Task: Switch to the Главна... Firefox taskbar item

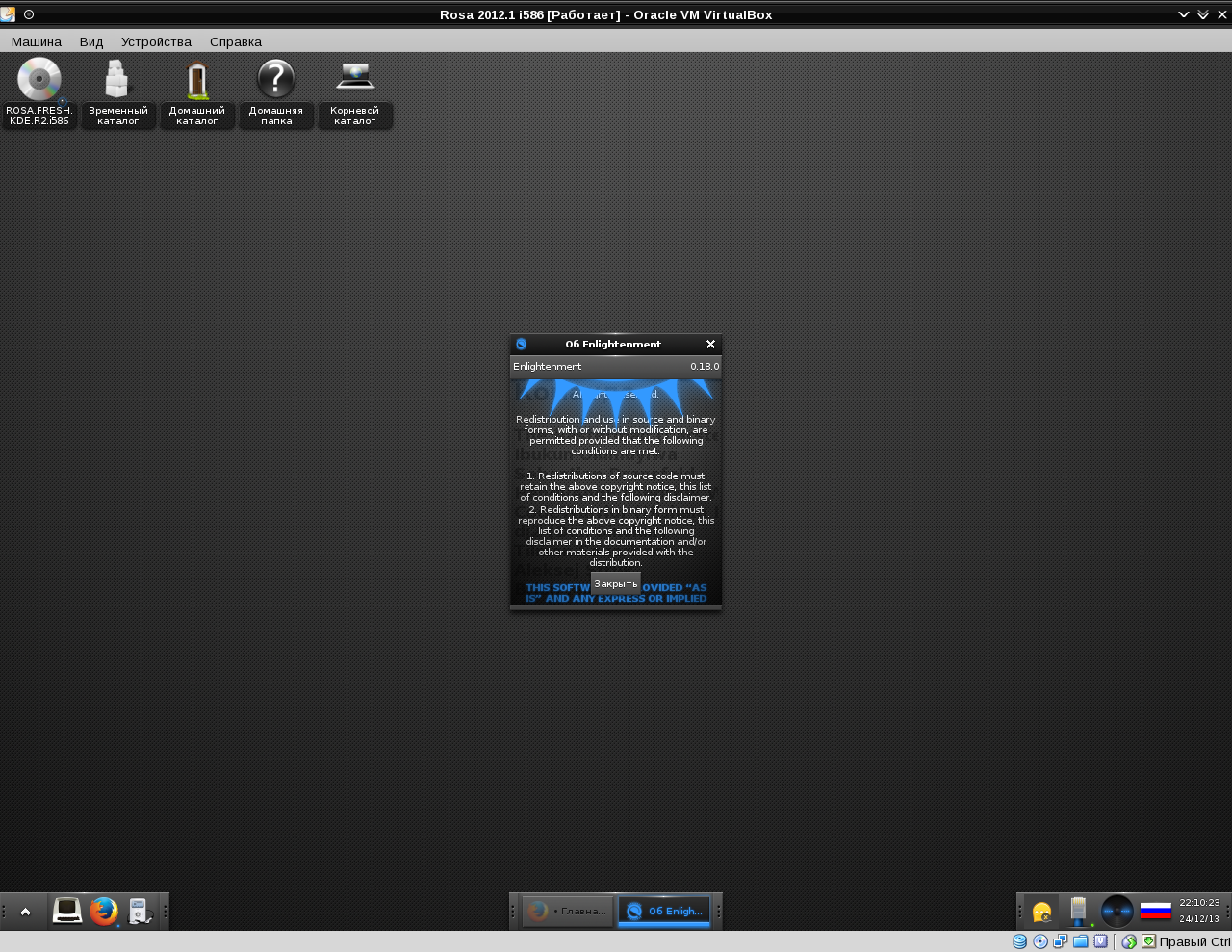Action: coord(568,912)
